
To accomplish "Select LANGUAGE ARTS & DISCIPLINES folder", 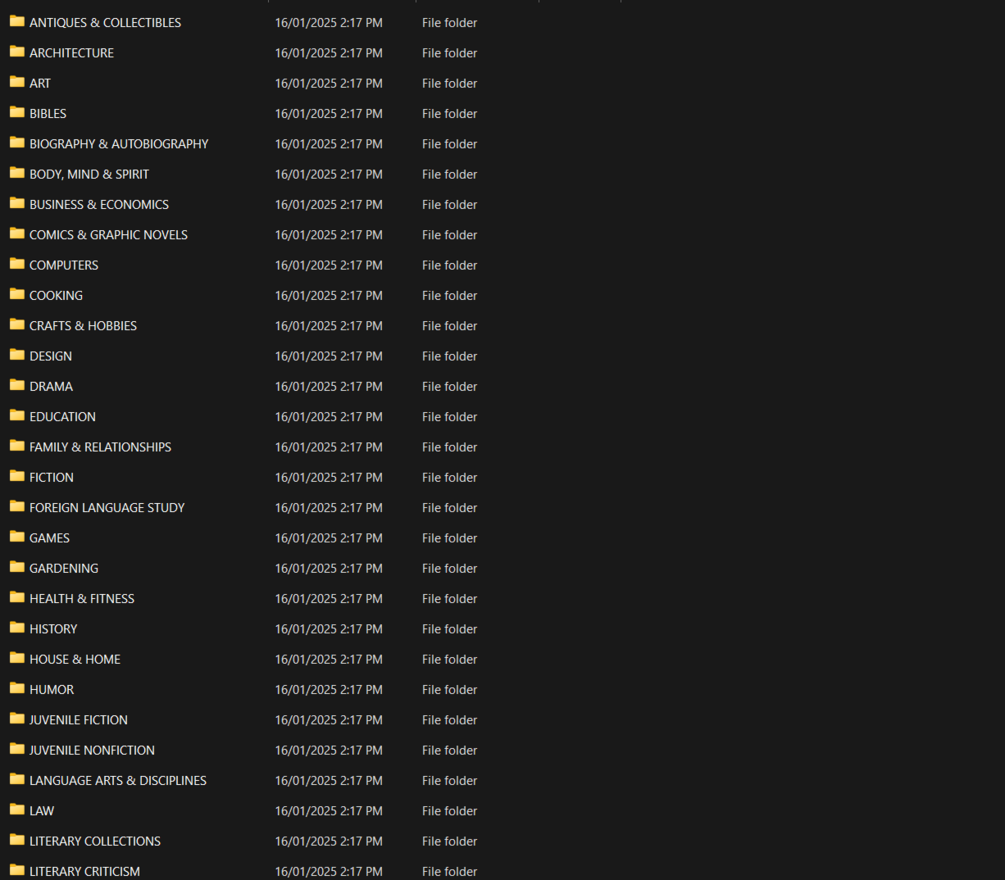I will [x=117, y=780].
